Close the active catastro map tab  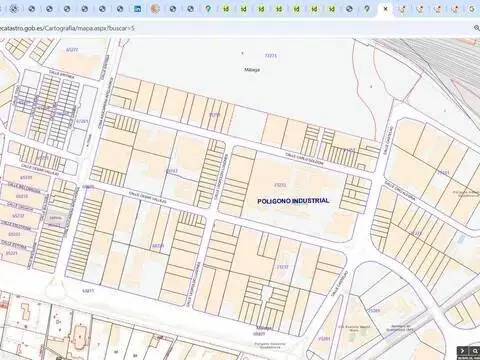[x=385, y=9]
